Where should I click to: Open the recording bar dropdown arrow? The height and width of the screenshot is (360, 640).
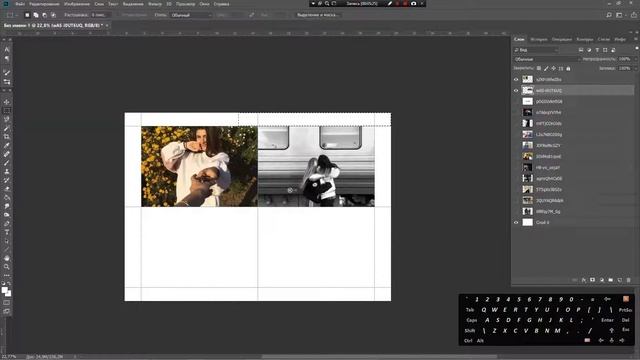click(x=313, y=3)
